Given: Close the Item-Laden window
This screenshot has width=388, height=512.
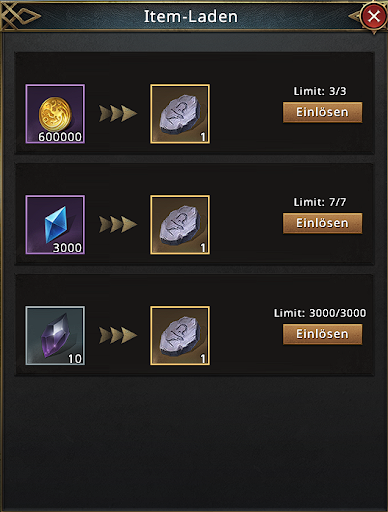Looking at the screenshot, I should pos(374,16).
